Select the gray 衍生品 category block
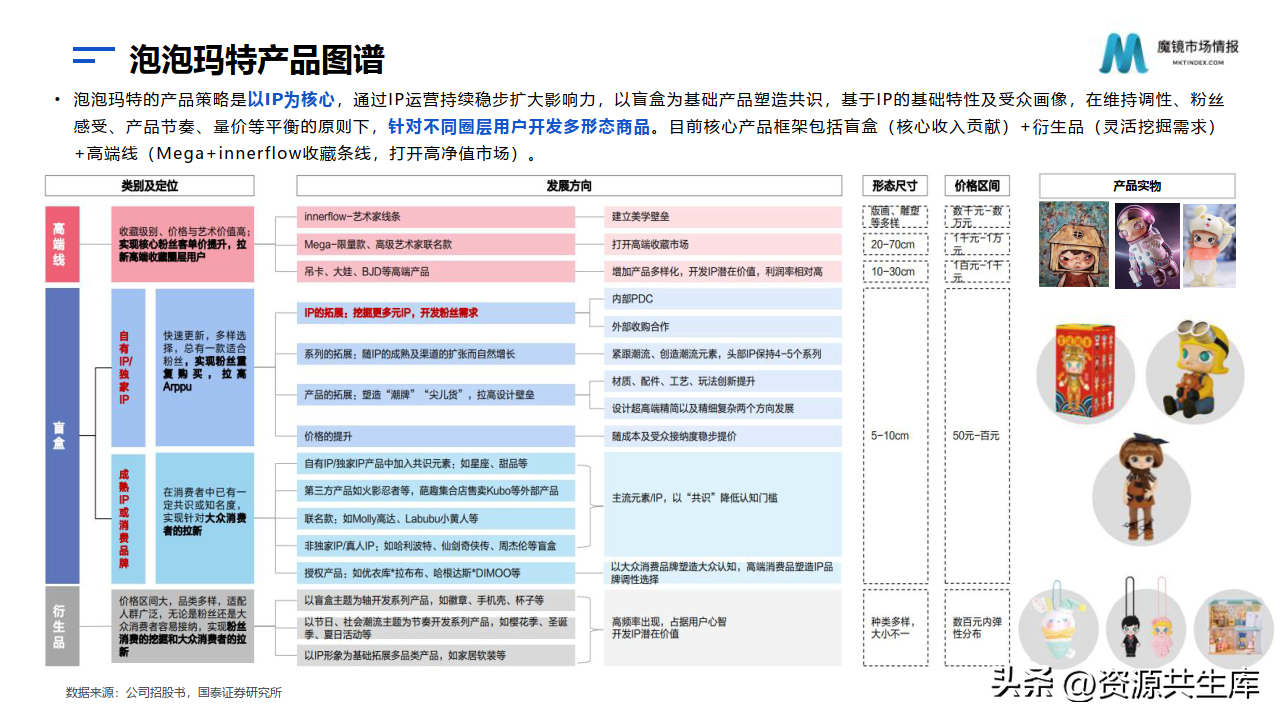The image size is (1280, 720). (61, 627)
